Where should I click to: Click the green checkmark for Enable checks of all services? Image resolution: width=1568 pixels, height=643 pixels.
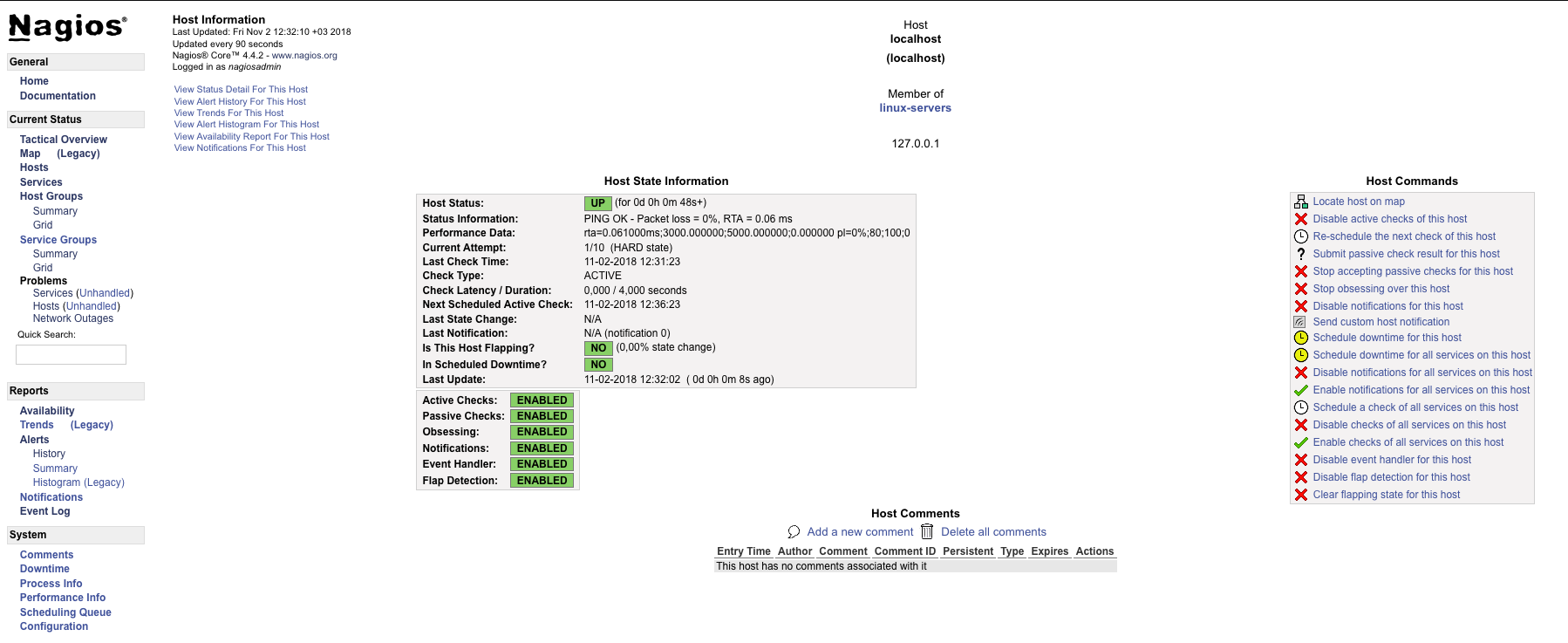1300,442
